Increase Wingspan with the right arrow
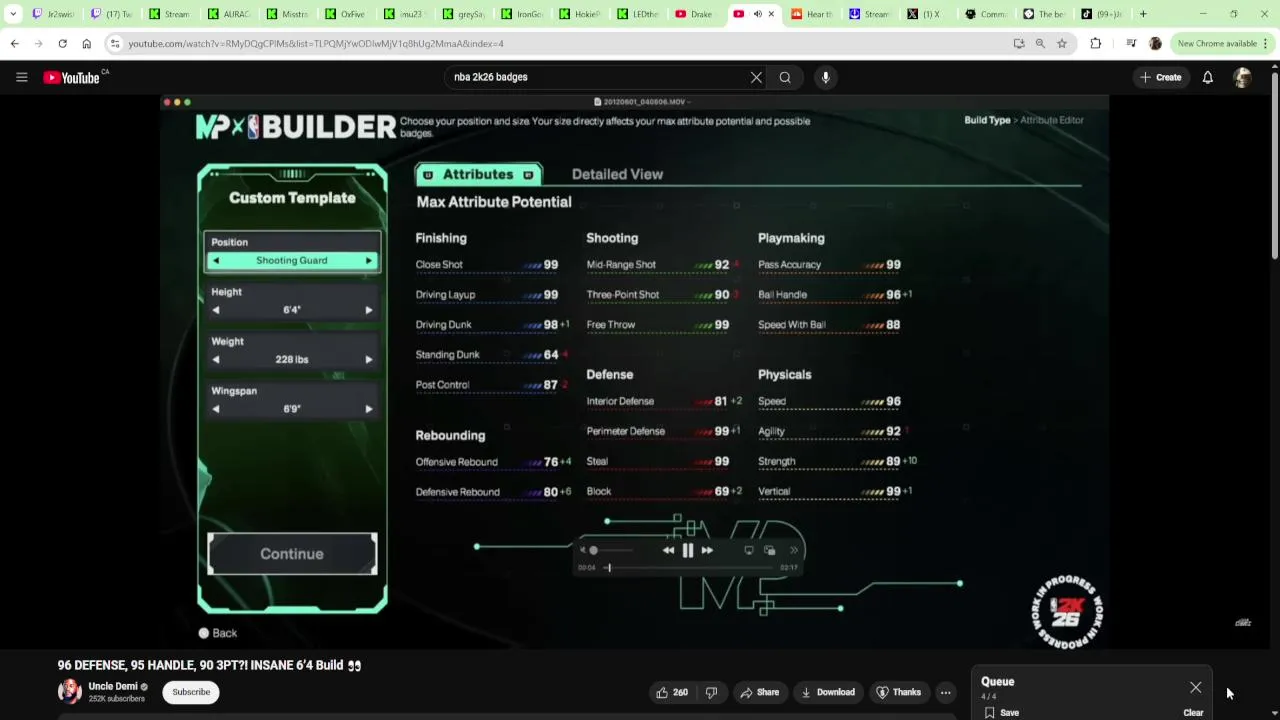The image size is (1280, 720). 368,408
